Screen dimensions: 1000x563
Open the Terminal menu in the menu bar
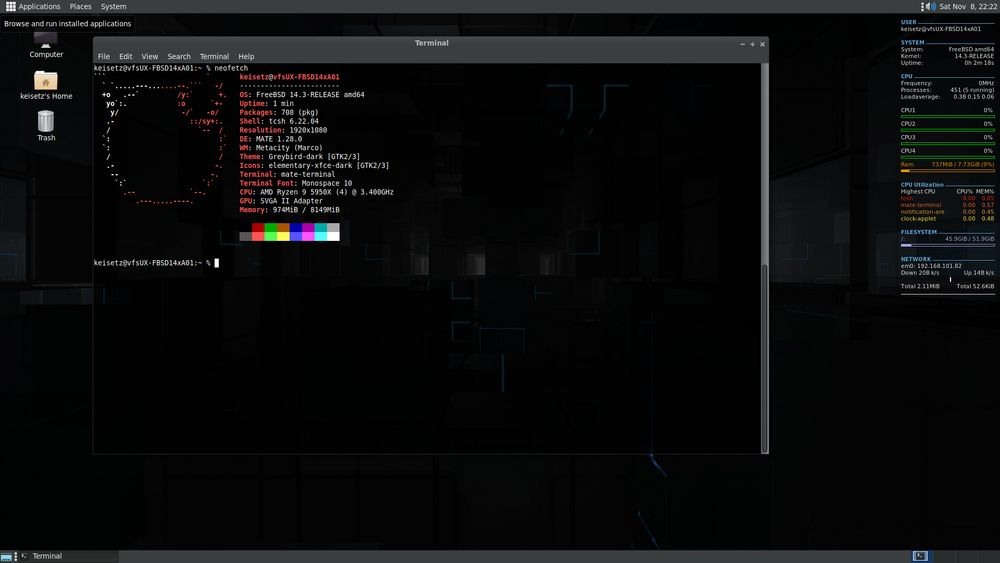click(x=214, y=57)
